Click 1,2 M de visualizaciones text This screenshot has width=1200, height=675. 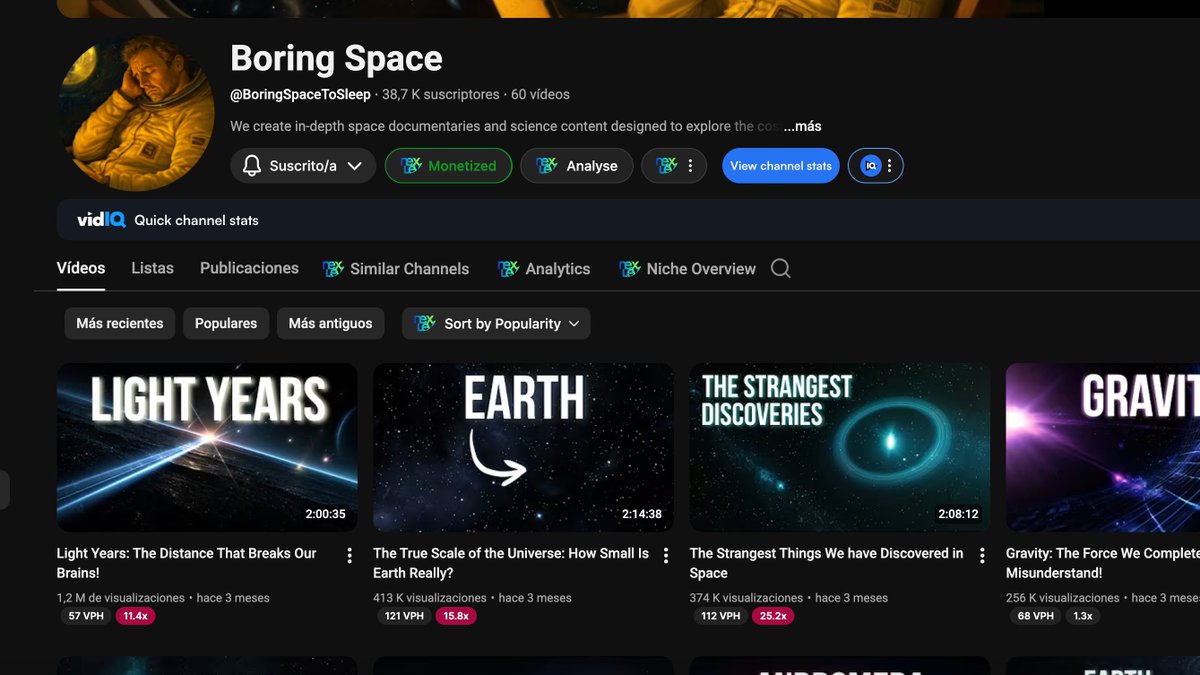121,598
